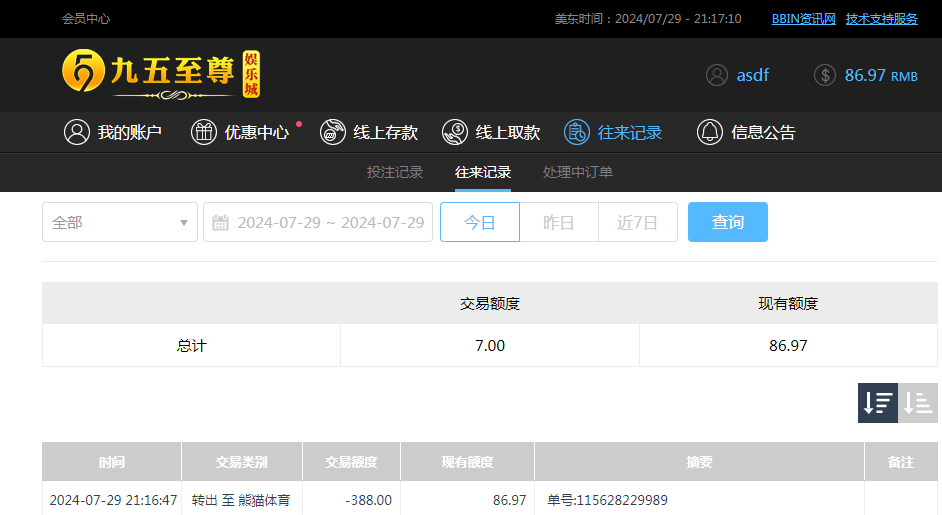Viewport: 942px width, 515px height.
Task: Select the 今日 date range option
Action: click(480, 222)
